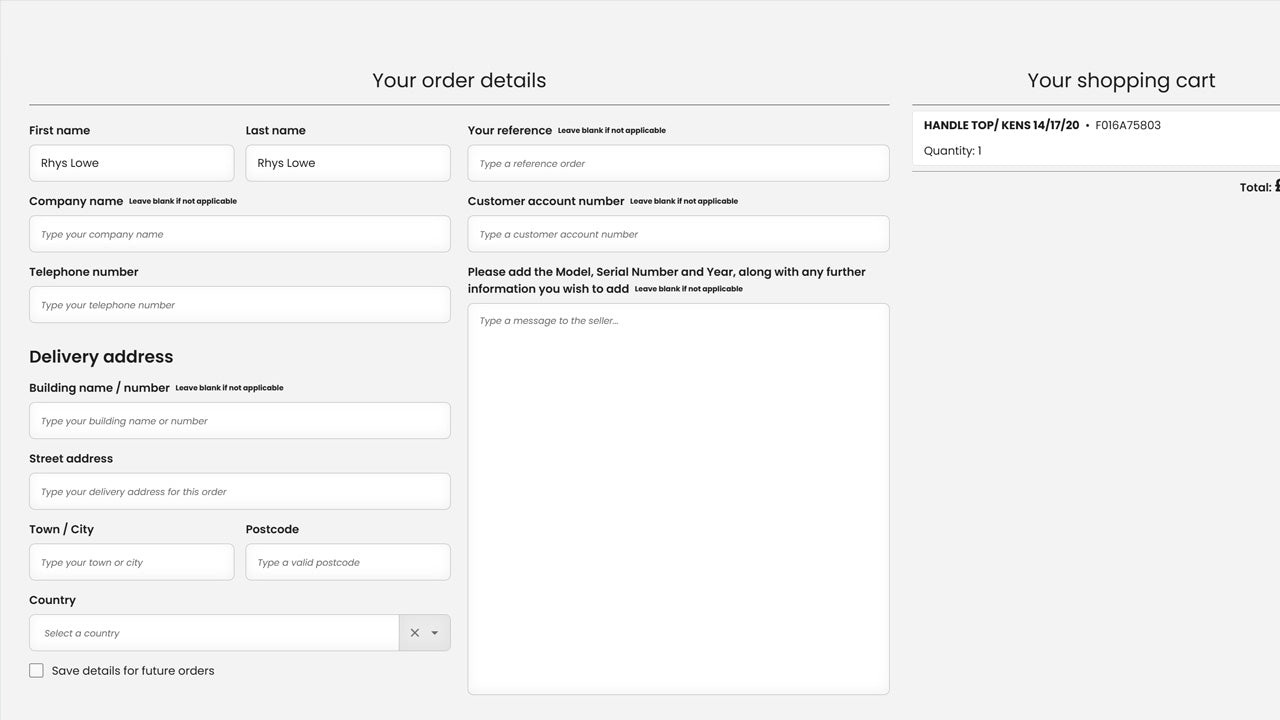Click the Town / City field
Screen dimensions: 1280x720
click(131, 562)
